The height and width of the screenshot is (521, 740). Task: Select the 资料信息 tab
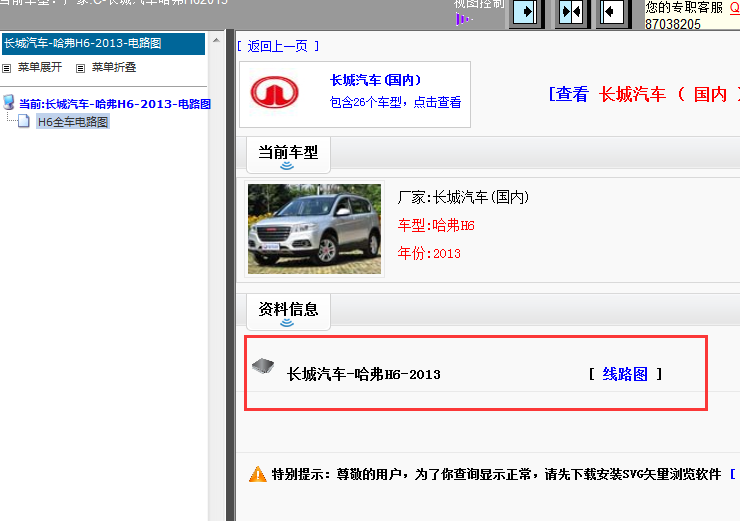(x=288, y=311)
